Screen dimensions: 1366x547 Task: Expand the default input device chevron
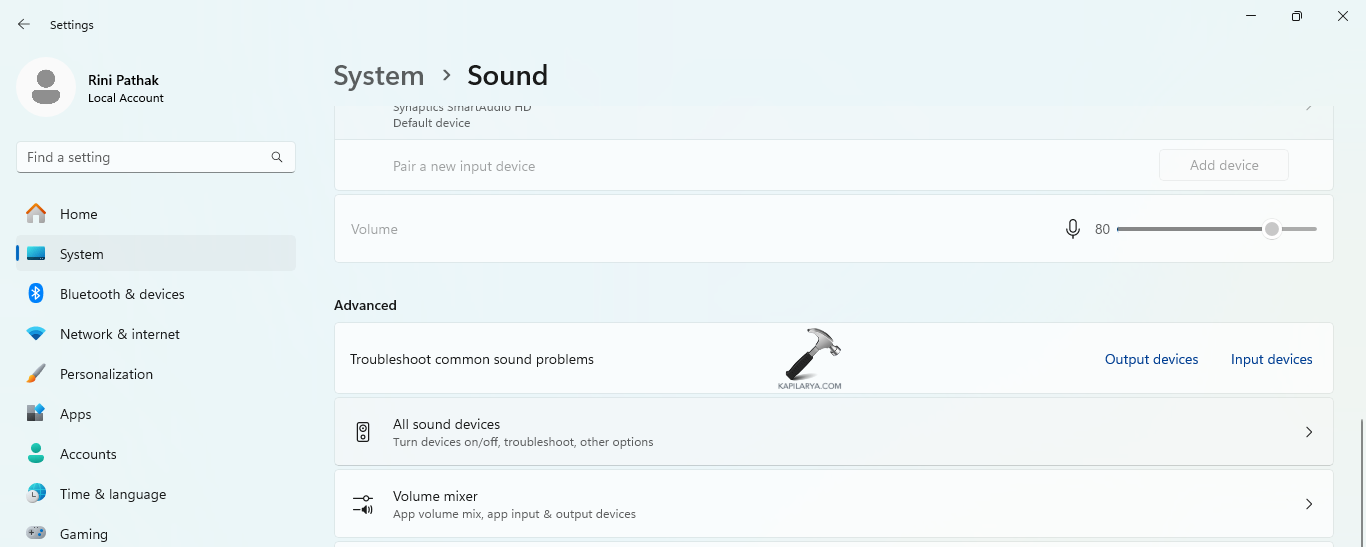tap(1309, 107)
